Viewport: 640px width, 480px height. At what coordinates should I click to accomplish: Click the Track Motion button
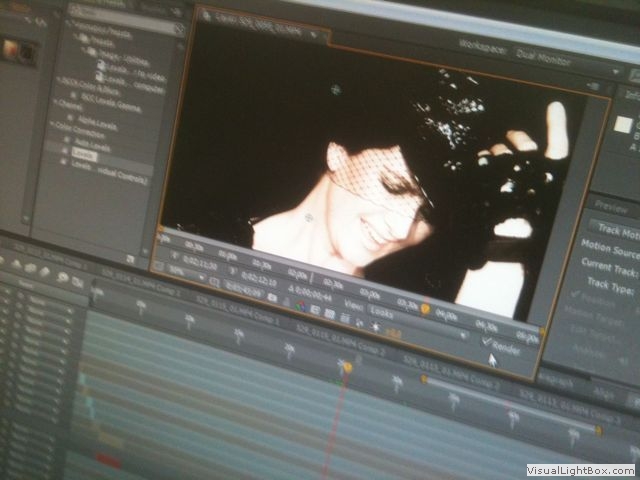pyautogui.click(x=612, y=230)
